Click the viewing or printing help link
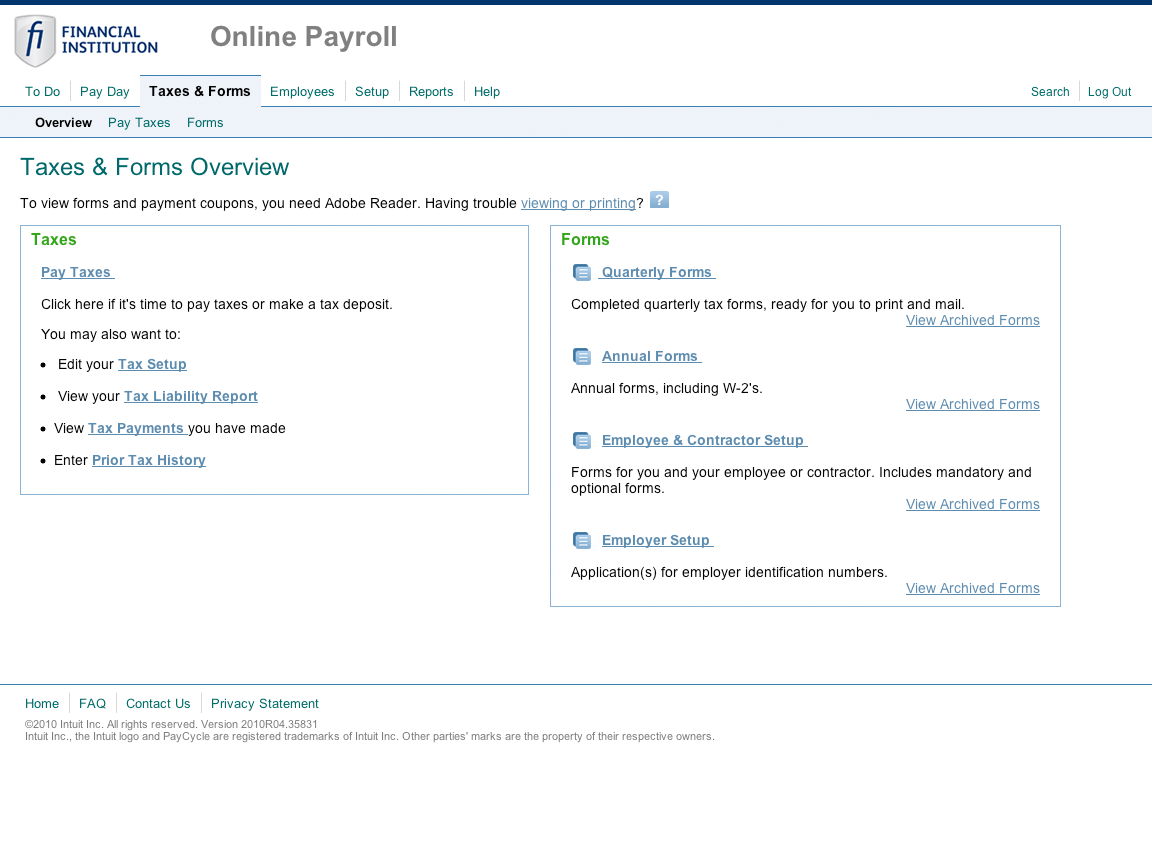Viewport: 1152px width, 863px height. click(578, 202)
